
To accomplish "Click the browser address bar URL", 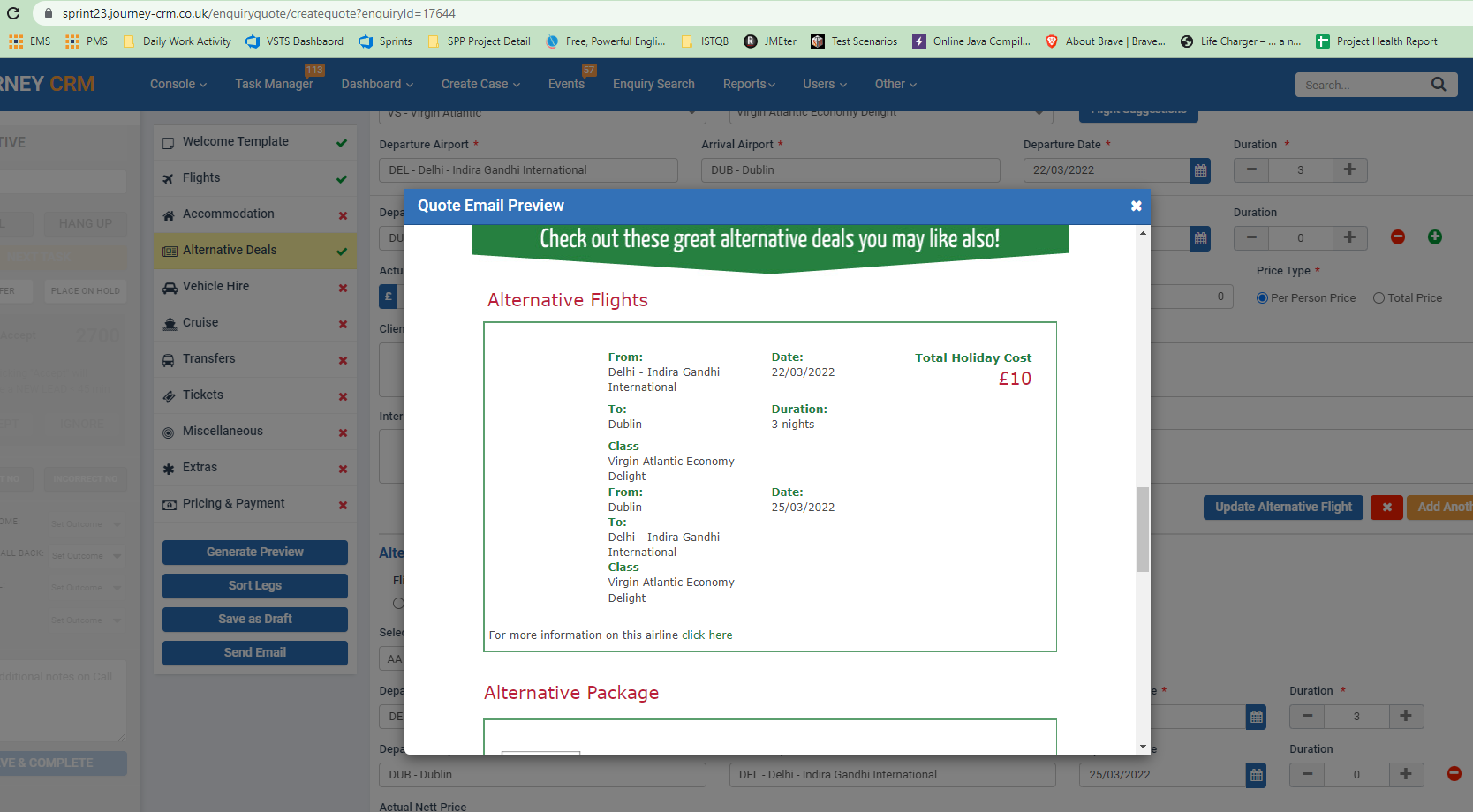I will click(259, 13).
